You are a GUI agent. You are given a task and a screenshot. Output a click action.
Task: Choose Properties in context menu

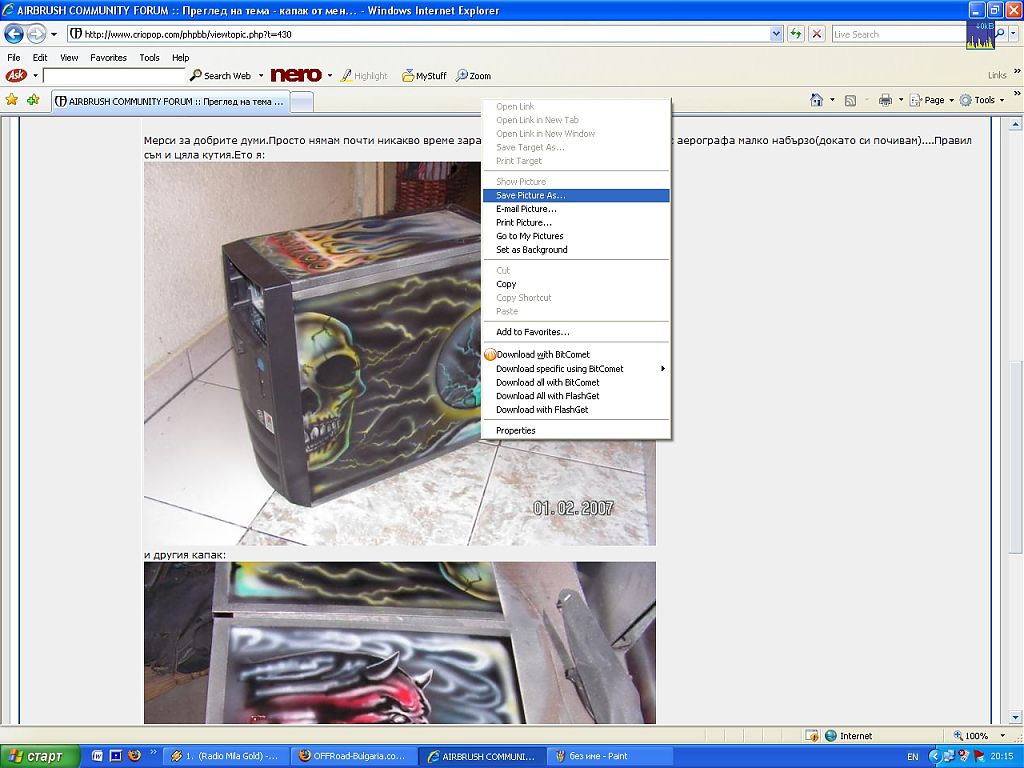tap(576, 430)
